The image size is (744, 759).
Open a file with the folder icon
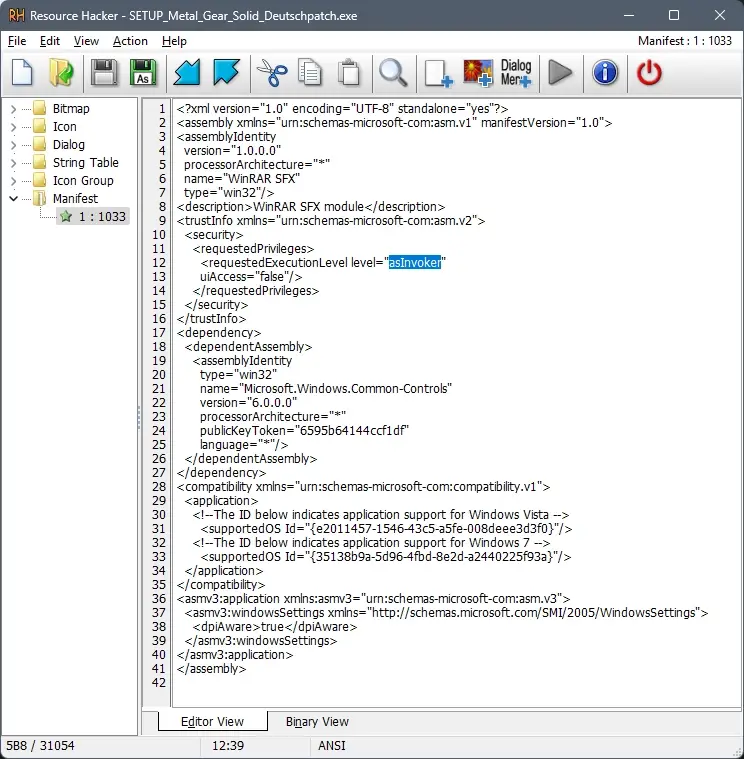point(61,73)
